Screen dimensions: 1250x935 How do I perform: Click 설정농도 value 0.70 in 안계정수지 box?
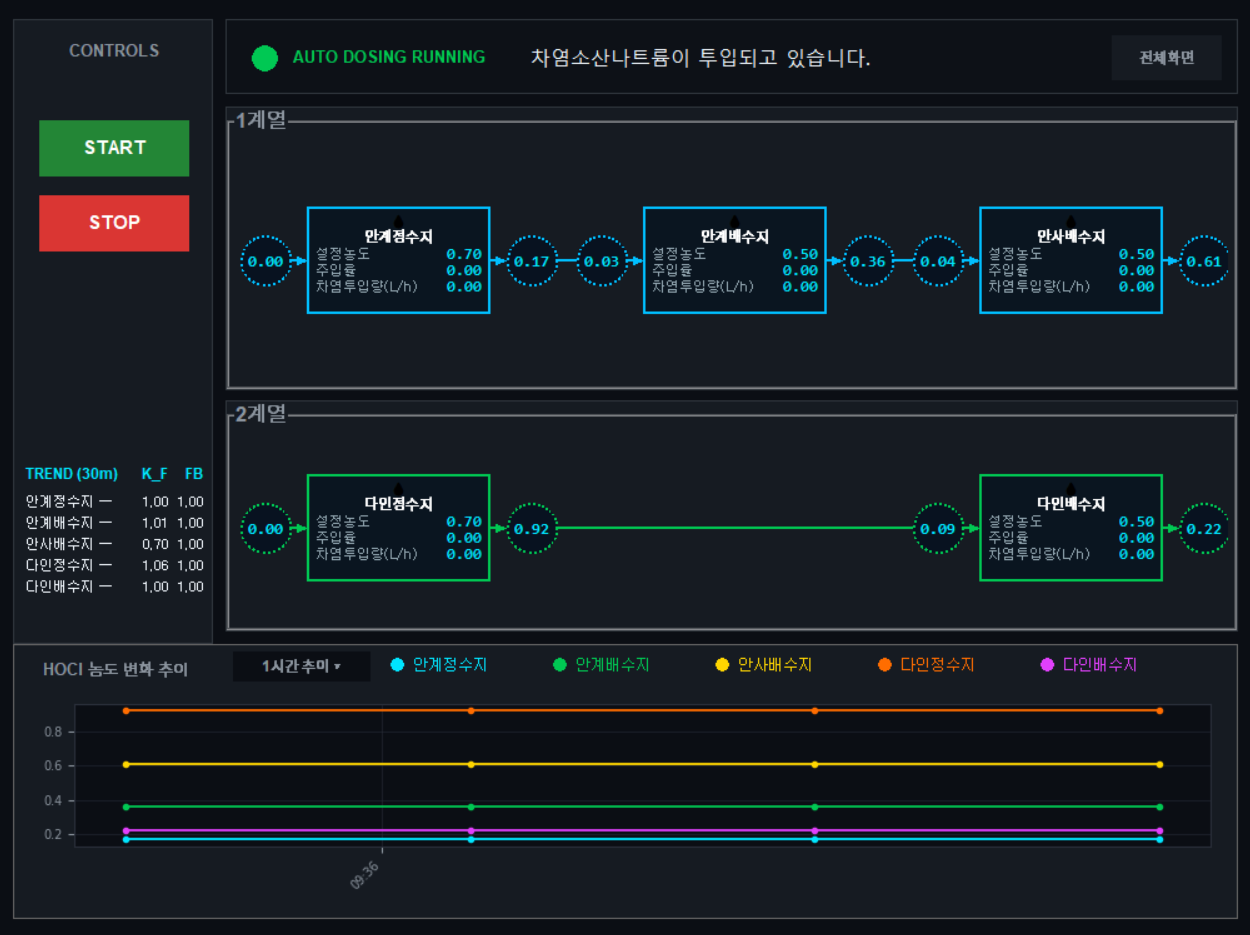click(464, 254)
